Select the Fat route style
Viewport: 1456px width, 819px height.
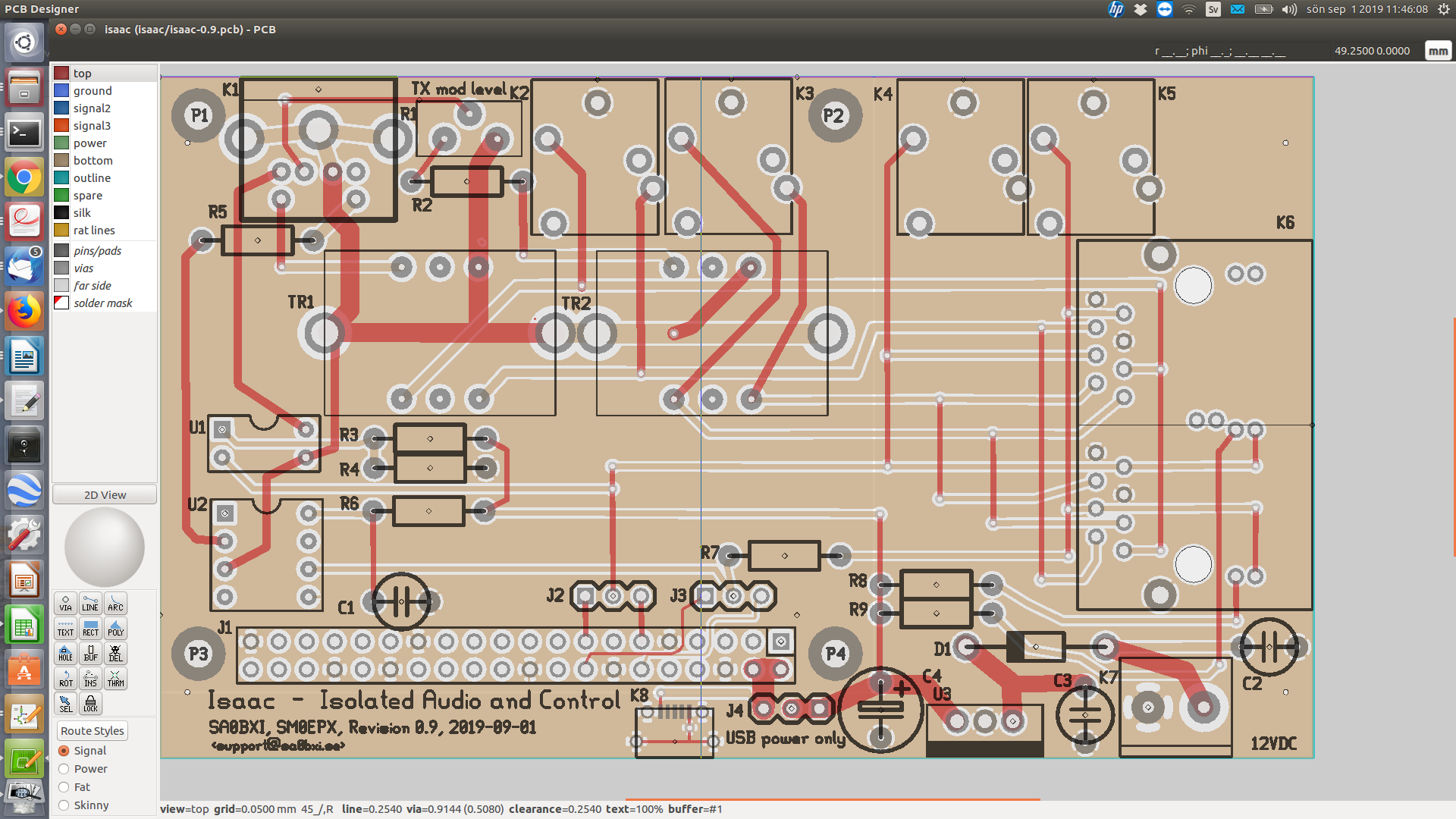tap(64, 786)
